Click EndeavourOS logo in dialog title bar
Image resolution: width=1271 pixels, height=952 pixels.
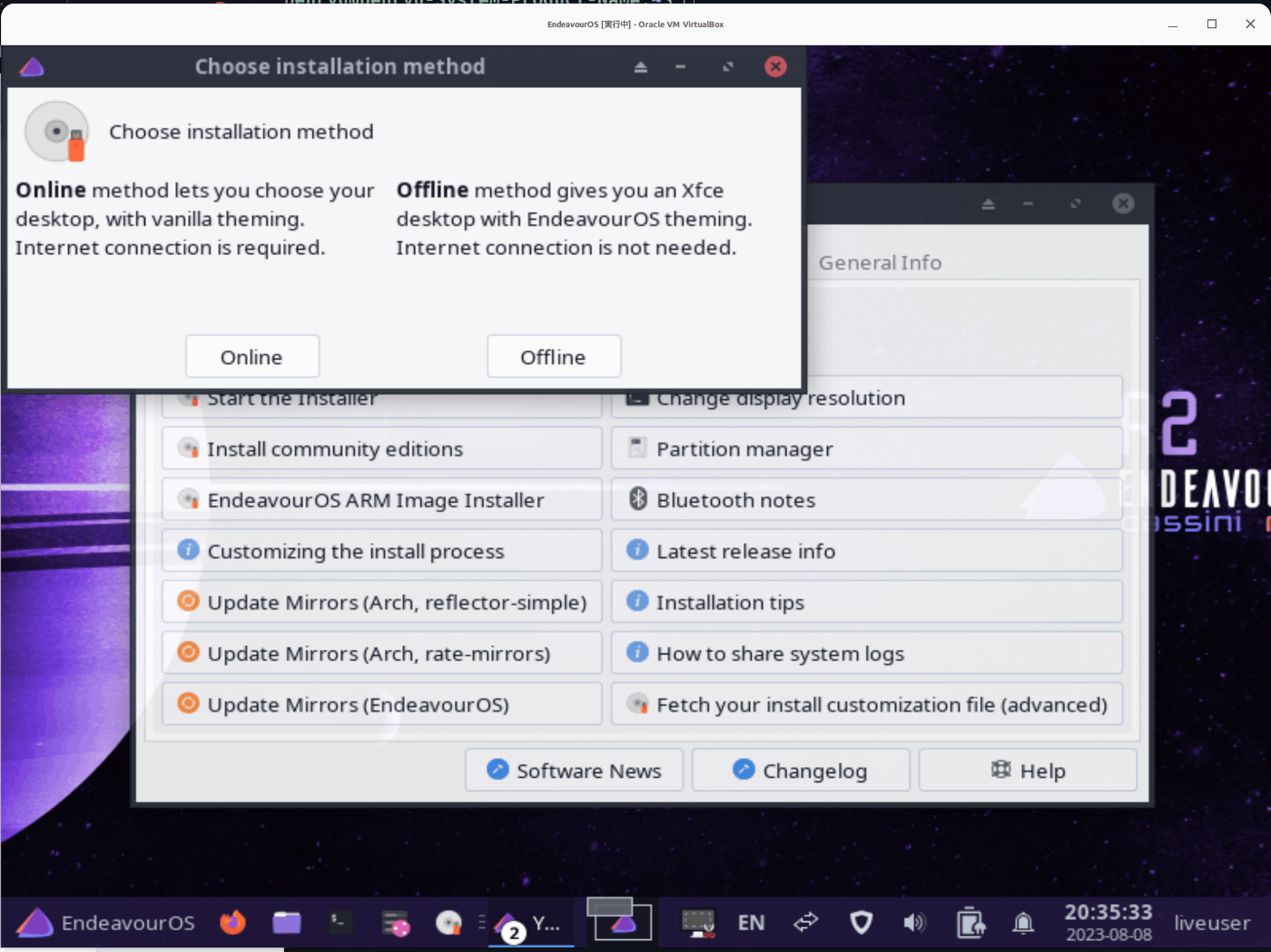[x=32, y=66]
